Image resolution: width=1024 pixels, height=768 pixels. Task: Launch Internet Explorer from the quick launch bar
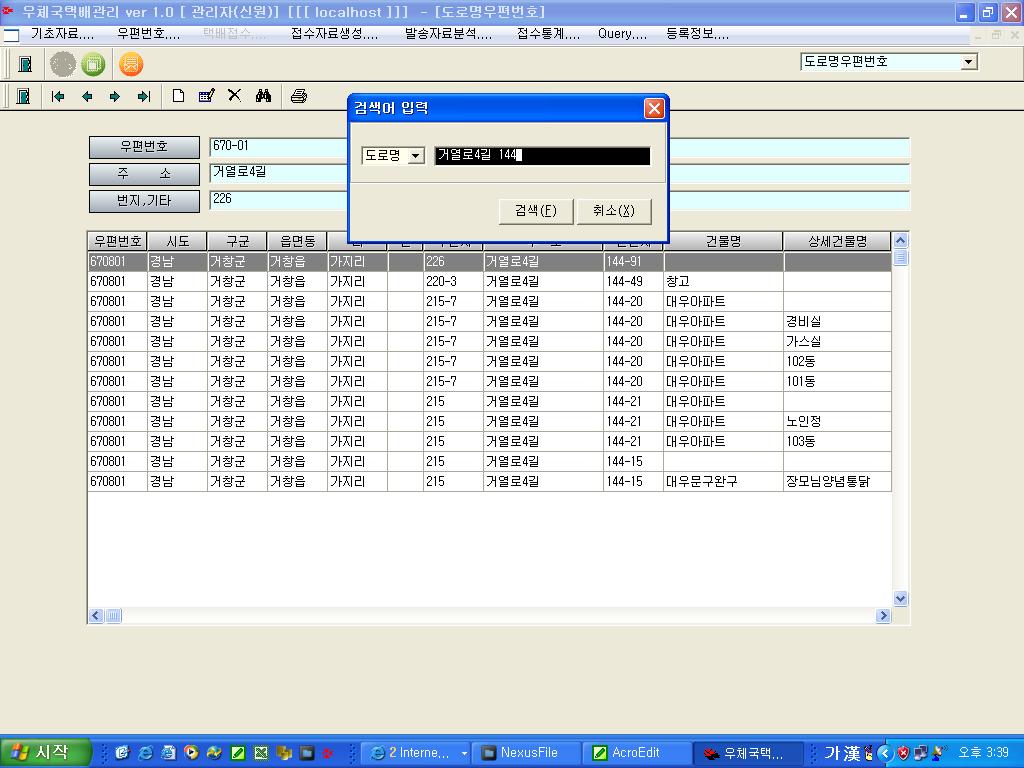tap(145, 753)
